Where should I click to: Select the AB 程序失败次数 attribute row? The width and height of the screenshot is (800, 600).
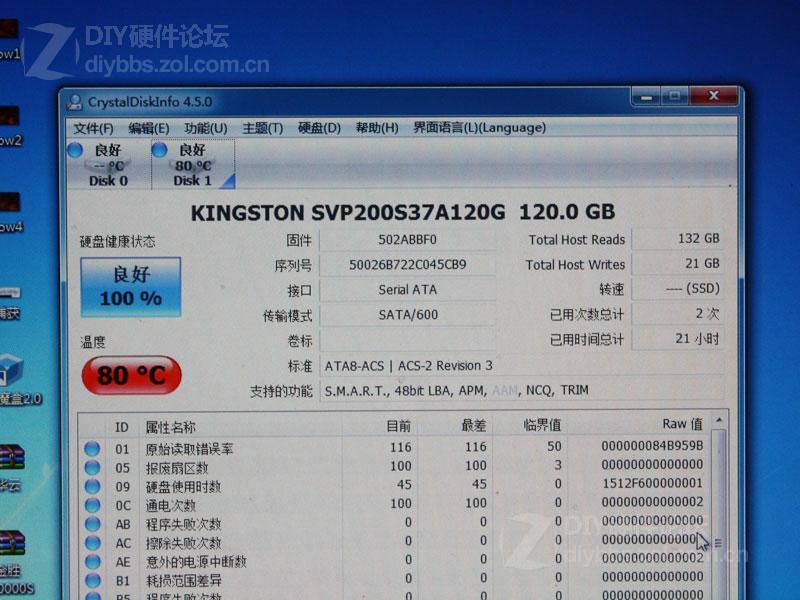point(394,523)
